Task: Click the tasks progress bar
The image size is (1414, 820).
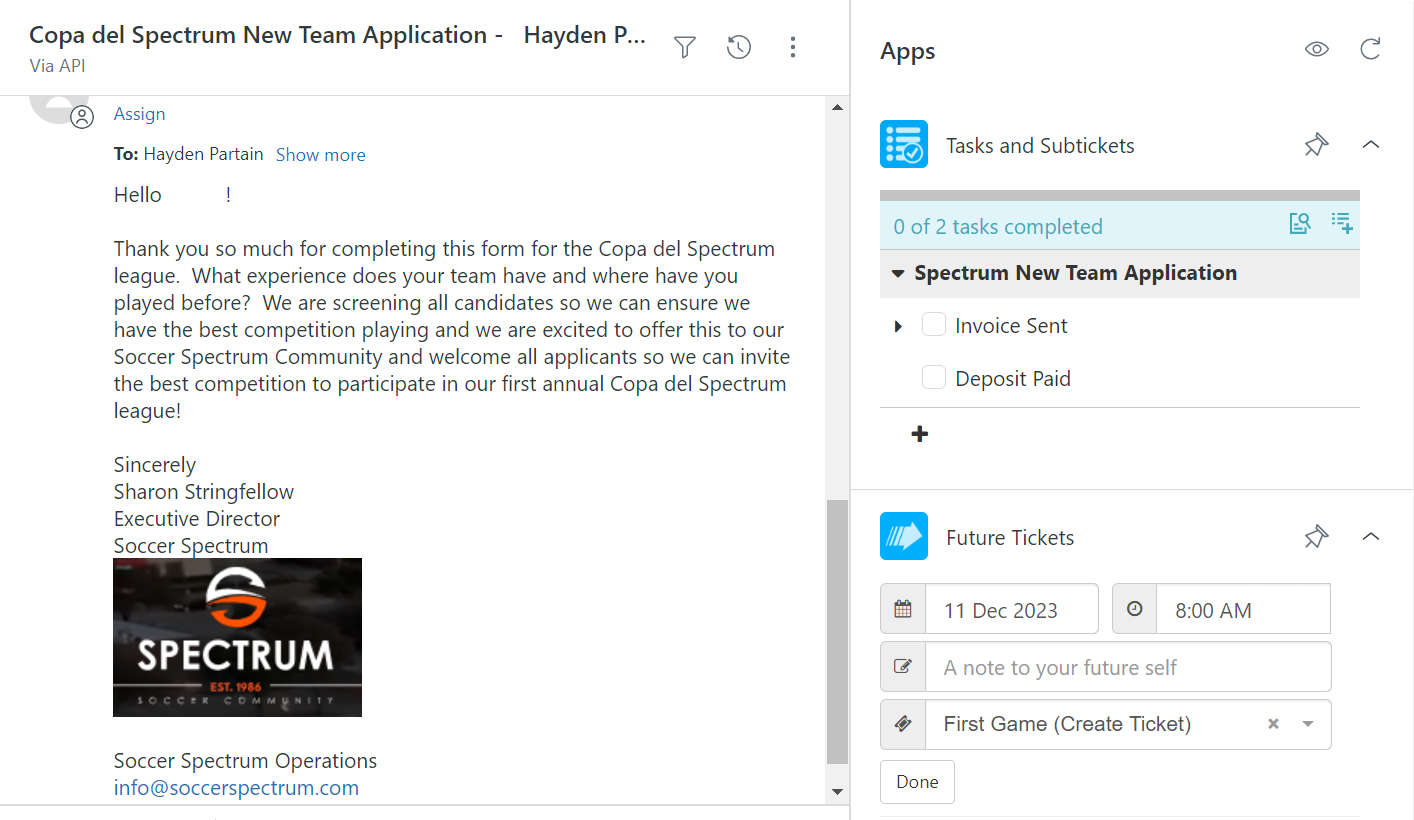Action: [1120, 195]
